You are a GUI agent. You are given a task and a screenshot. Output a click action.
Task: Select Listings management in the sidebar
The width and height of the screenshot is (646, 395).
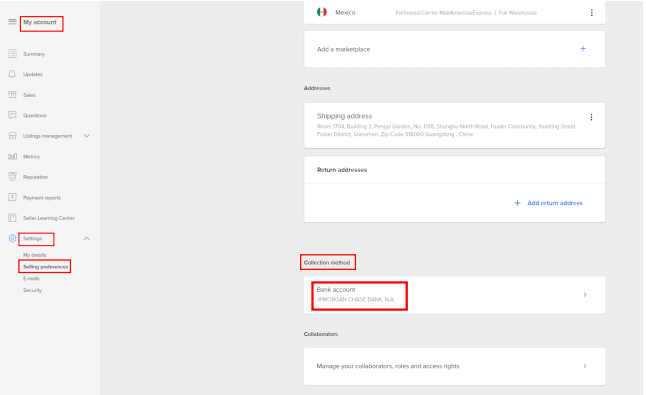point(47,136)
